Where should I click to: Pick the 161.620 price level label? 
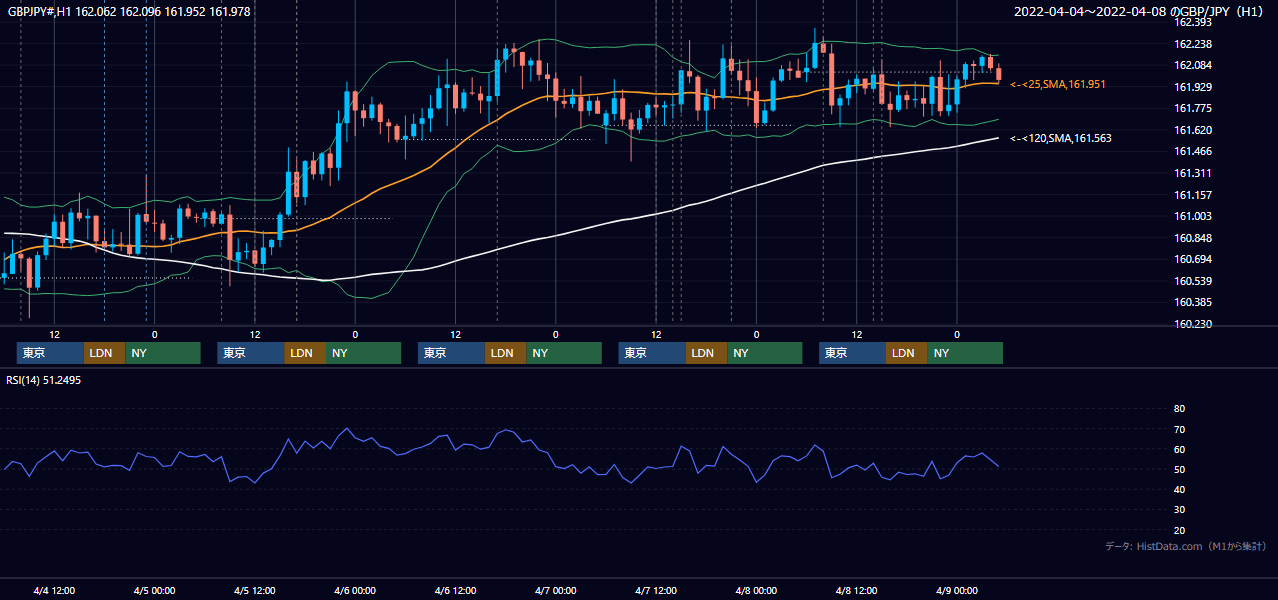(x=1193, y=130)
